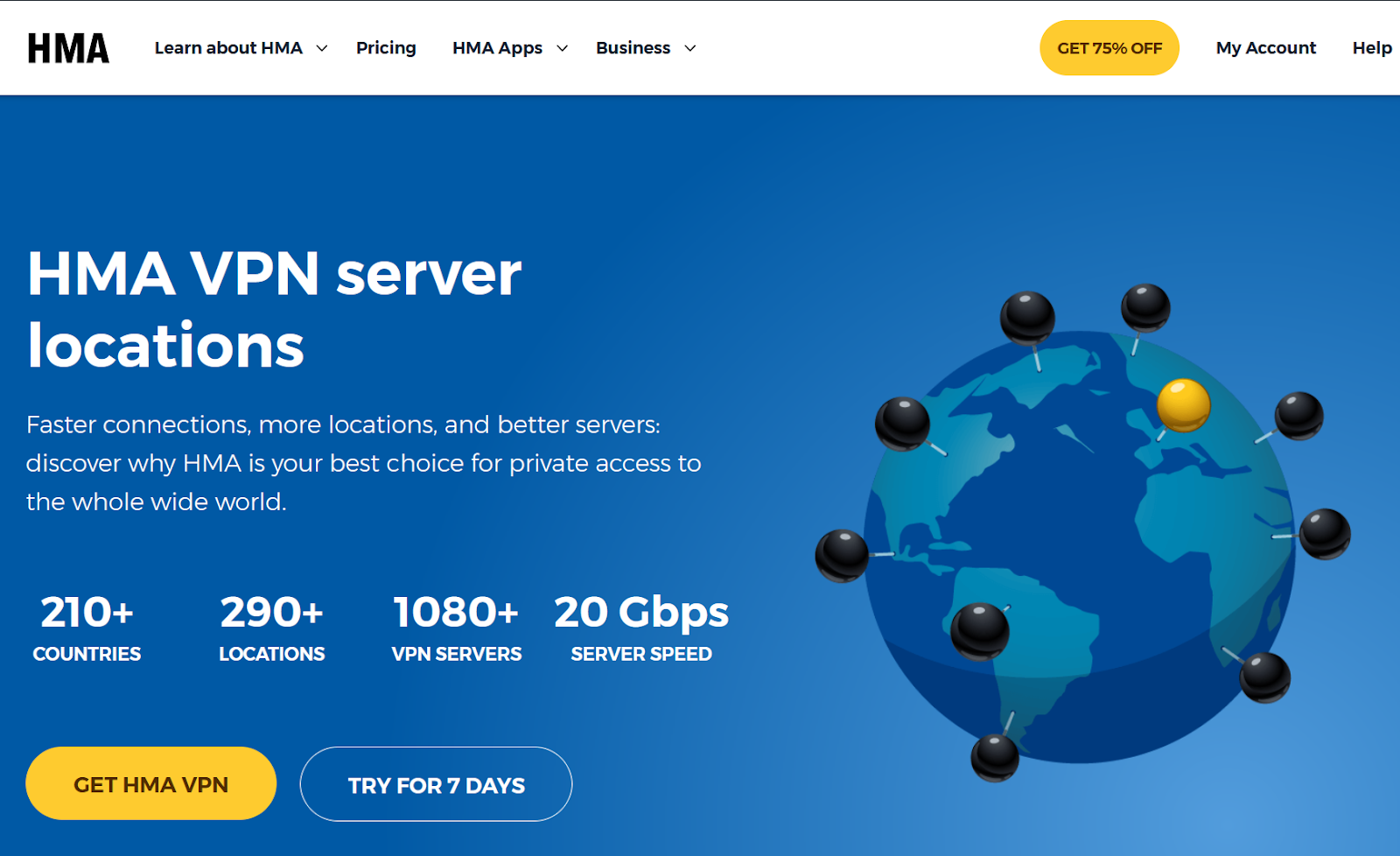Click the GET 75% OFF button
The image size is (1400, 856).
(x=1109, y=48)
